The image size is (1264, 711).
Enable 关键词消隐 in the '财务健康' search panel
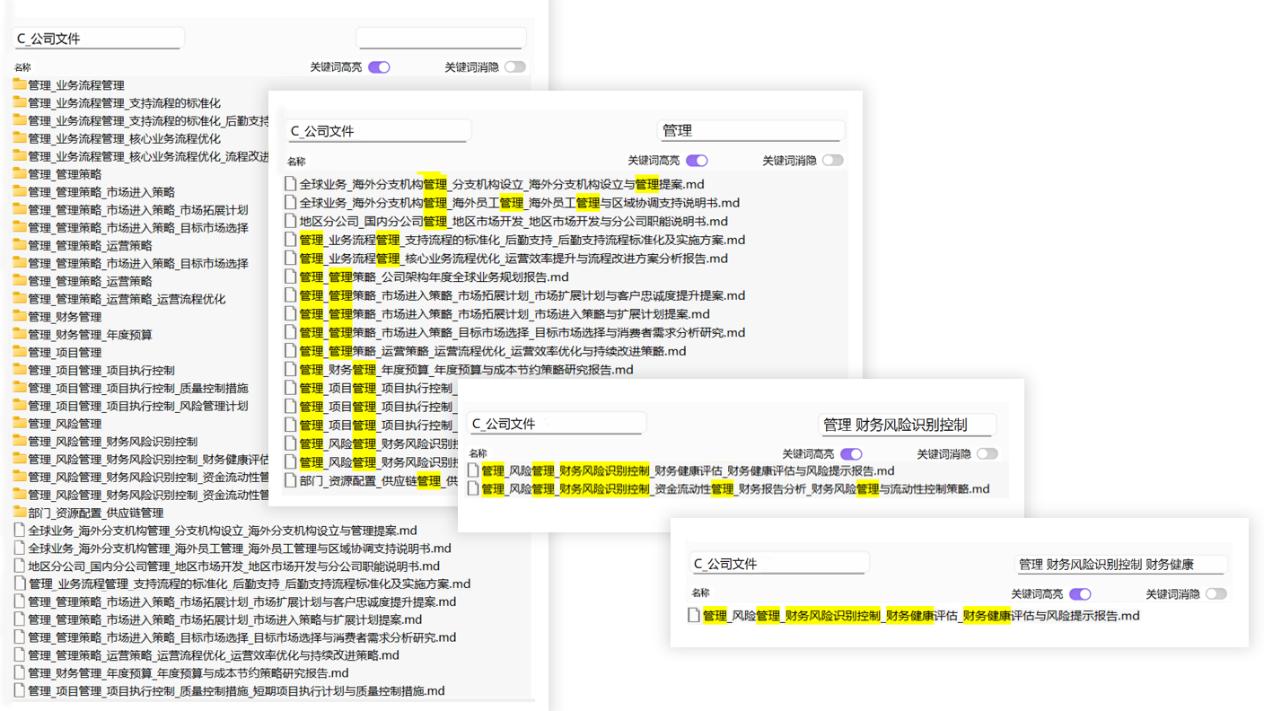click(1216, 594)
